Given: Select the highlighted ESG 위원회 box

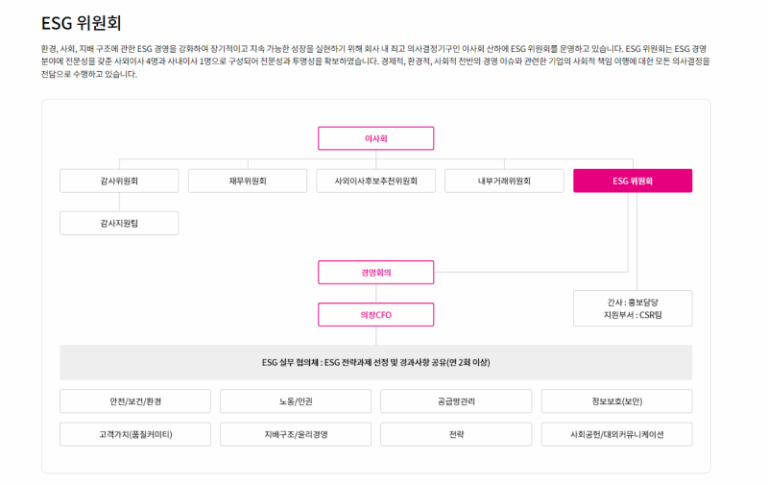Looking at the screenshot, I should (x=632, y=181).
